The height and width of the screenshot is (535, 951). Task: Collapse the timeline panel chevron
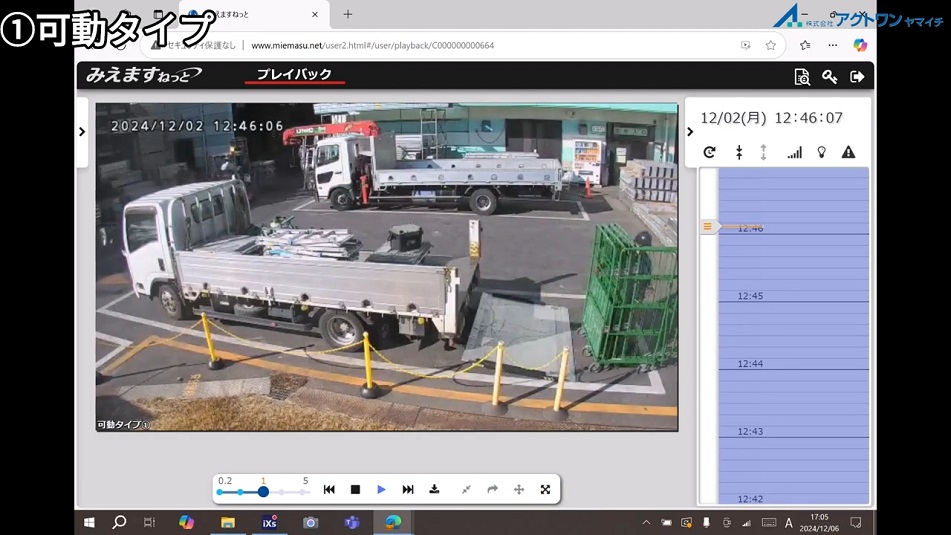coord(690,132)
